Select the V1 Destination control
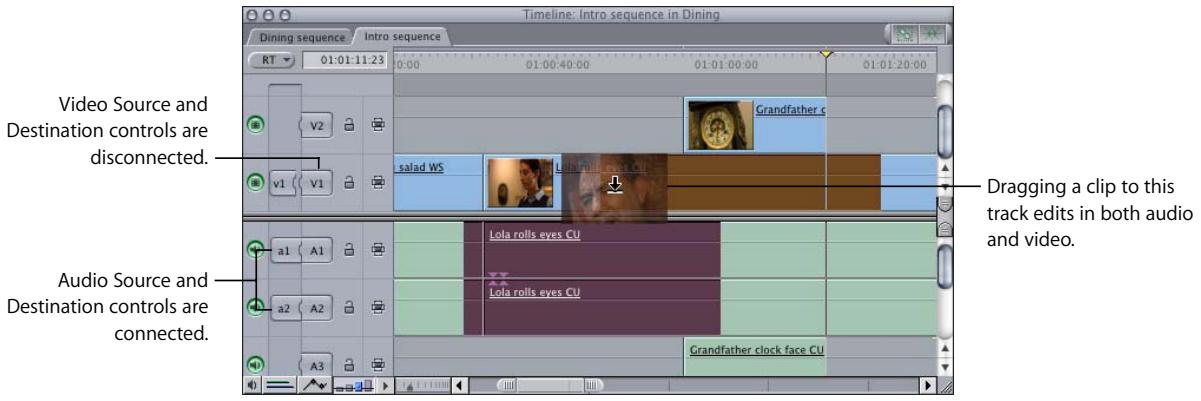1201x401 pixels. click(316, 183)
